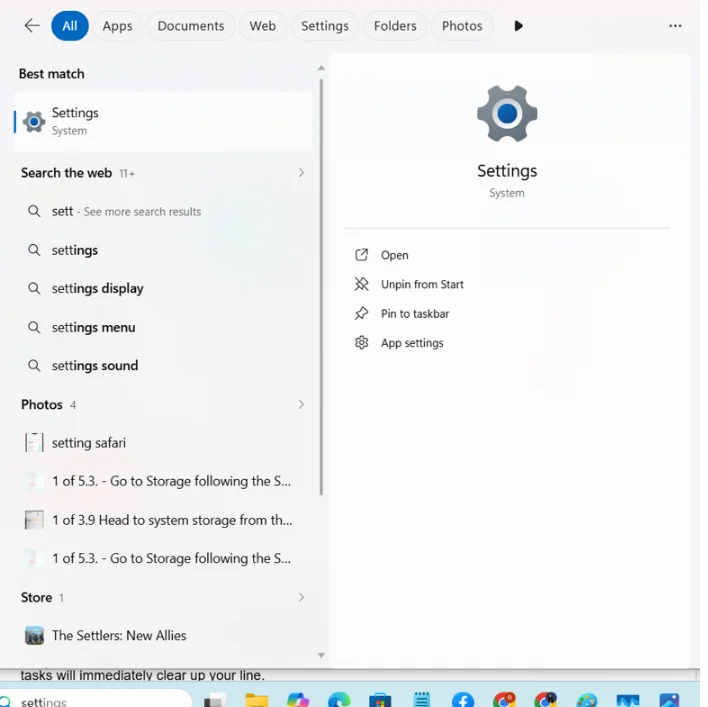Screen dimensions: 708x707
Task: Open Microsoft Store from the taskbar
Action: [x=380, y=700]
